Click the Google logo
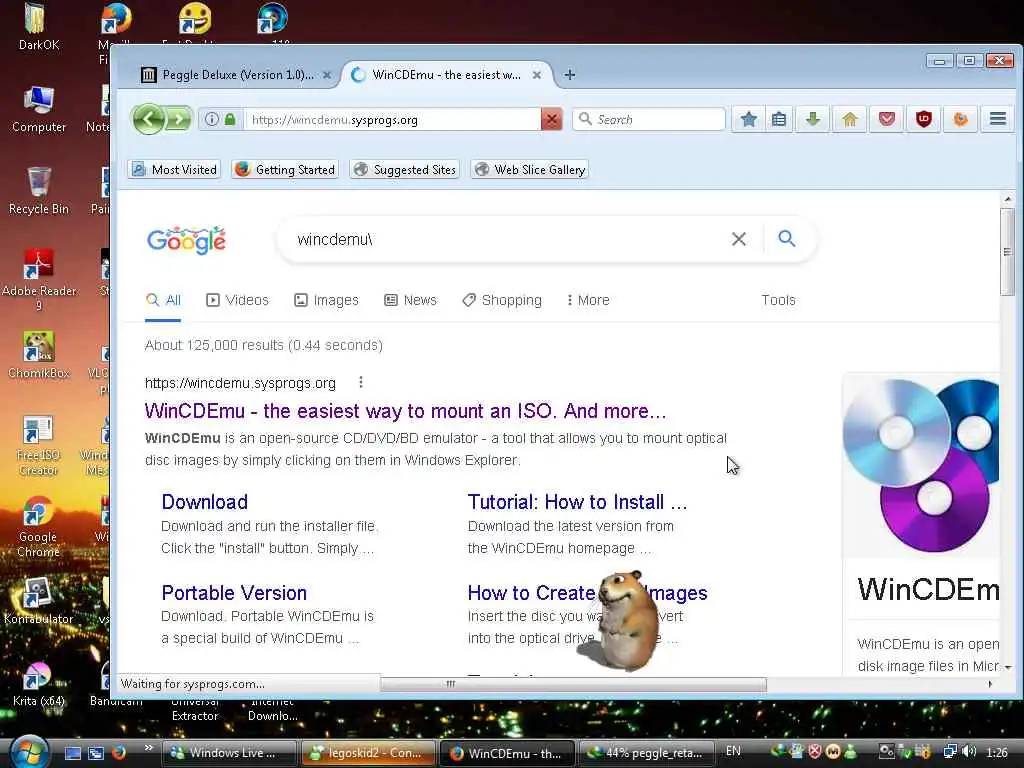Screen dimensions: 1024x768 (x=187, y=240)
